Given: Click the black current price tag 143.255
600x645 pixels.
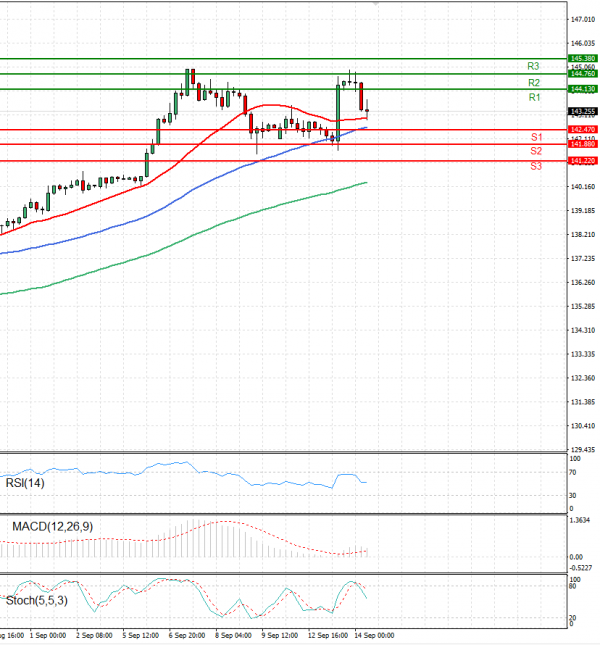Looking at the screenshot, I should point(582,111).
